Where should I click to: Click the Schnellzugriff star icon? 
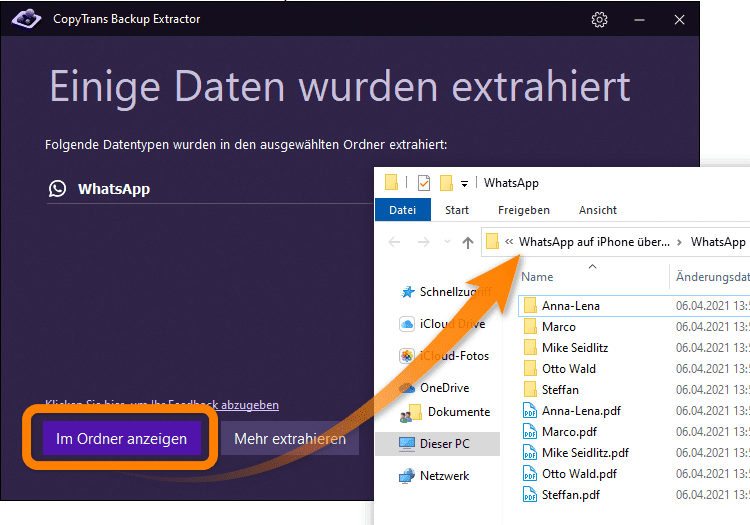pos(408,292)
